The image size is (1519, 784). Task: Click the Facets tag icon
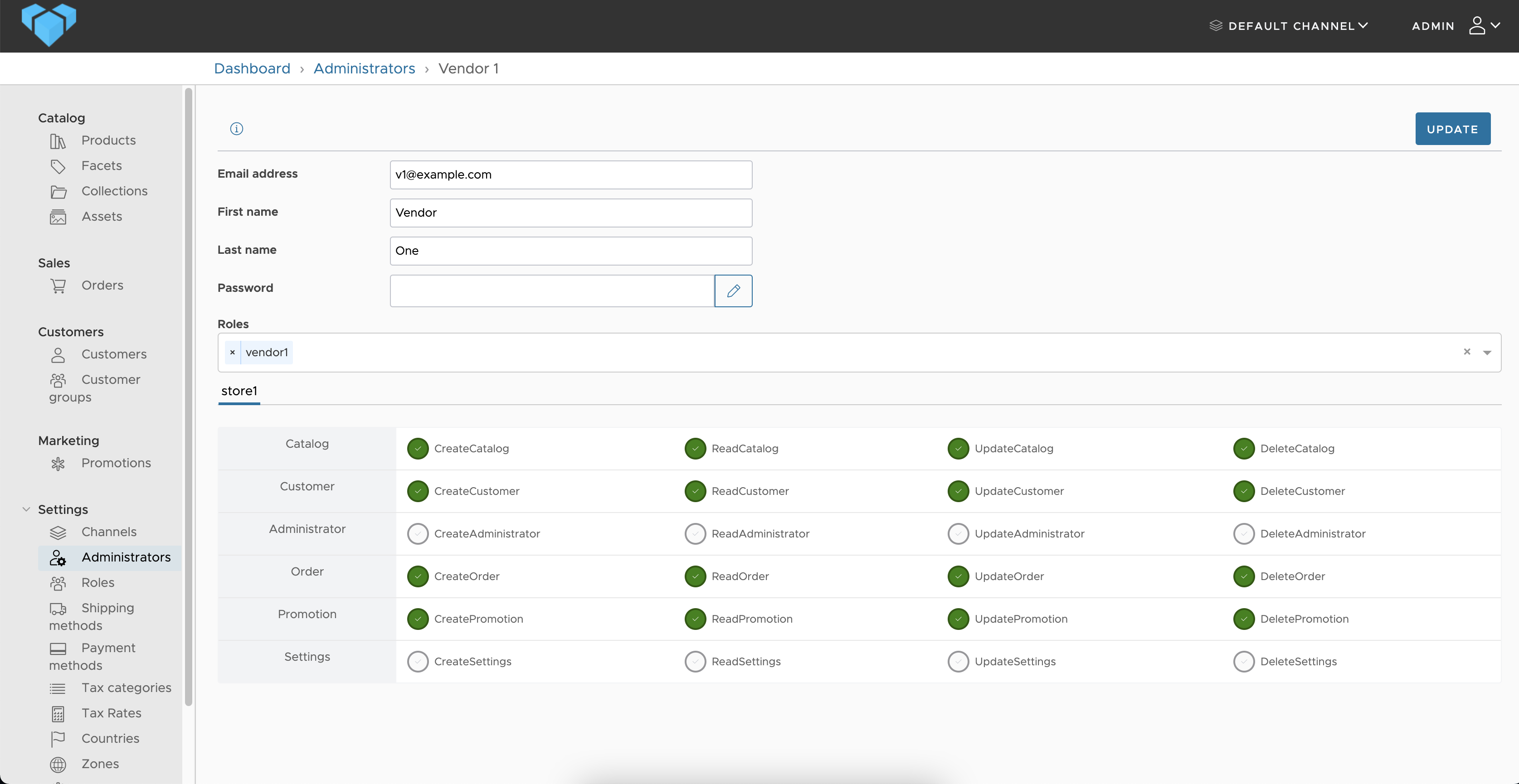click(58, 166)
